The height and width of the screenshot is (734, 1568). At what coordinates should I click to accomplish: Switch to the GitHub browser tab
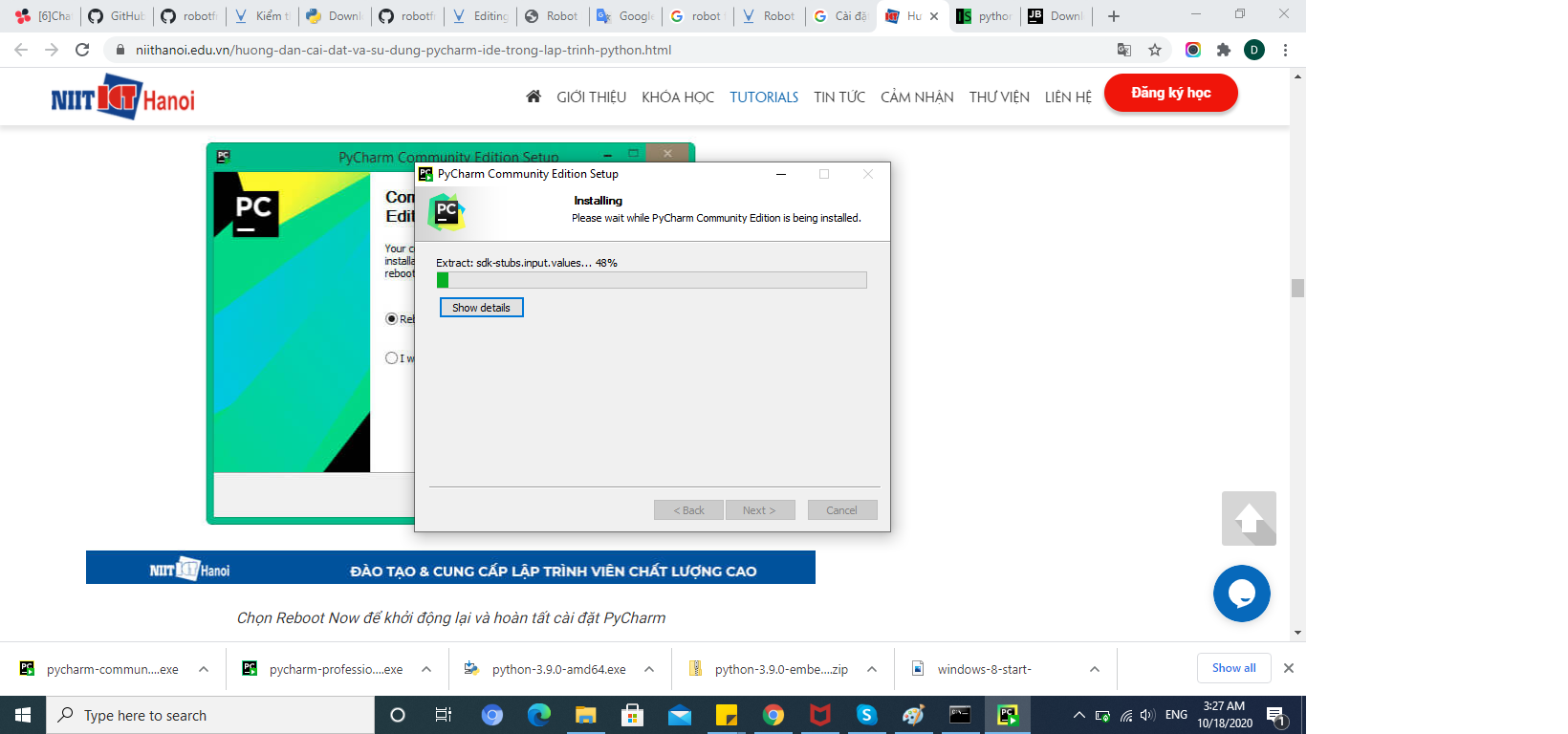click(x=116, y=16)
